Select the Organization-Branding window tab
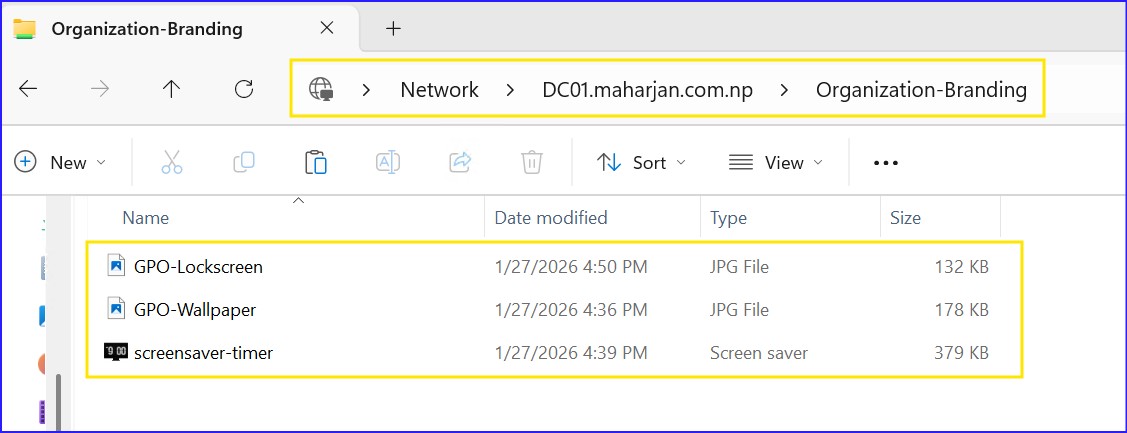 click(147, 29)
